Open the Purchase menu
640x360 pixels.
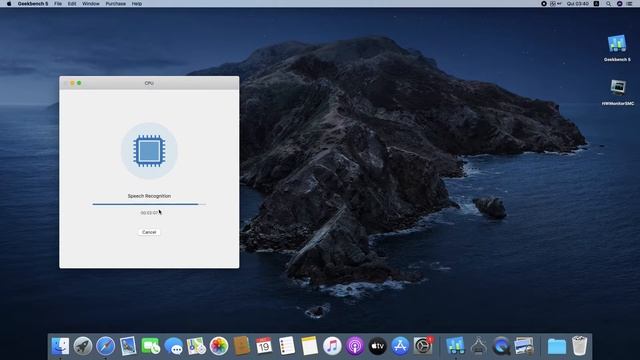(116, 4)
